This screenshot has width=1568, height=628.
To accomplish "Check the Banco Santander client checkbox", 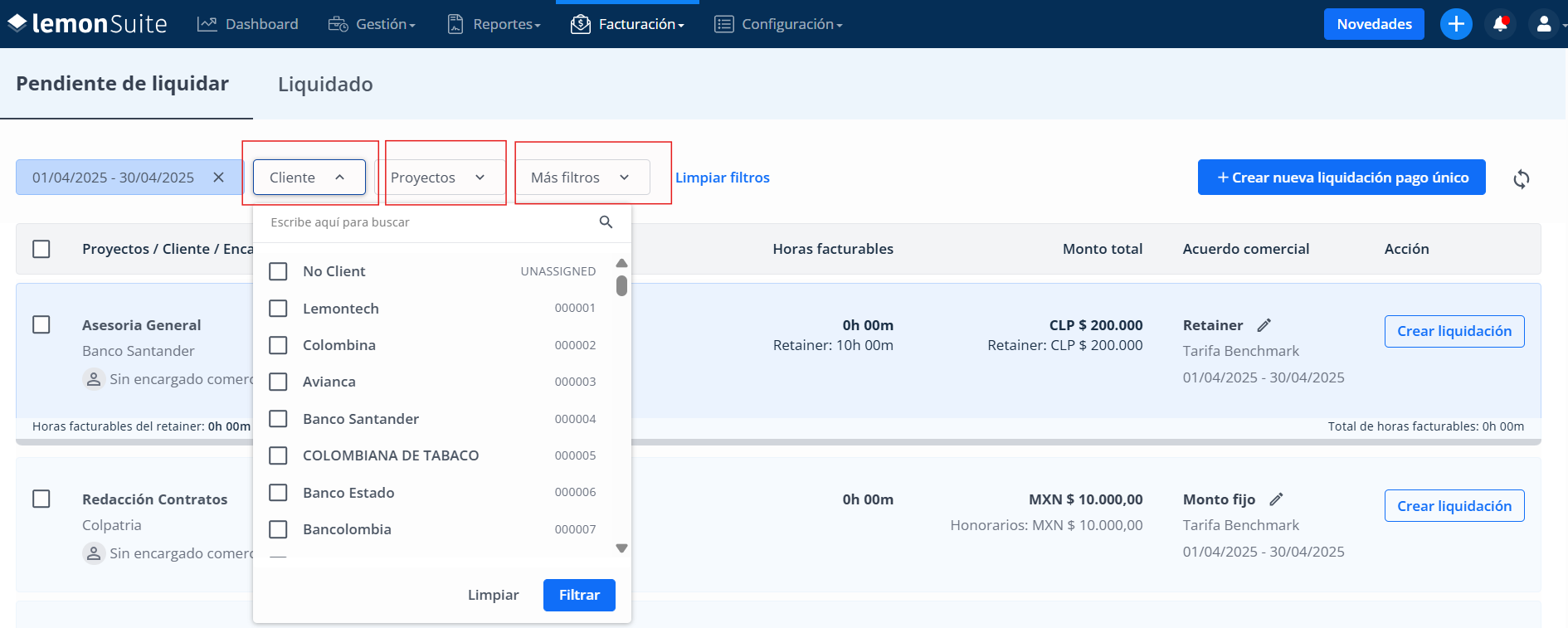I will pyautogui.click(x=279, y=419).
